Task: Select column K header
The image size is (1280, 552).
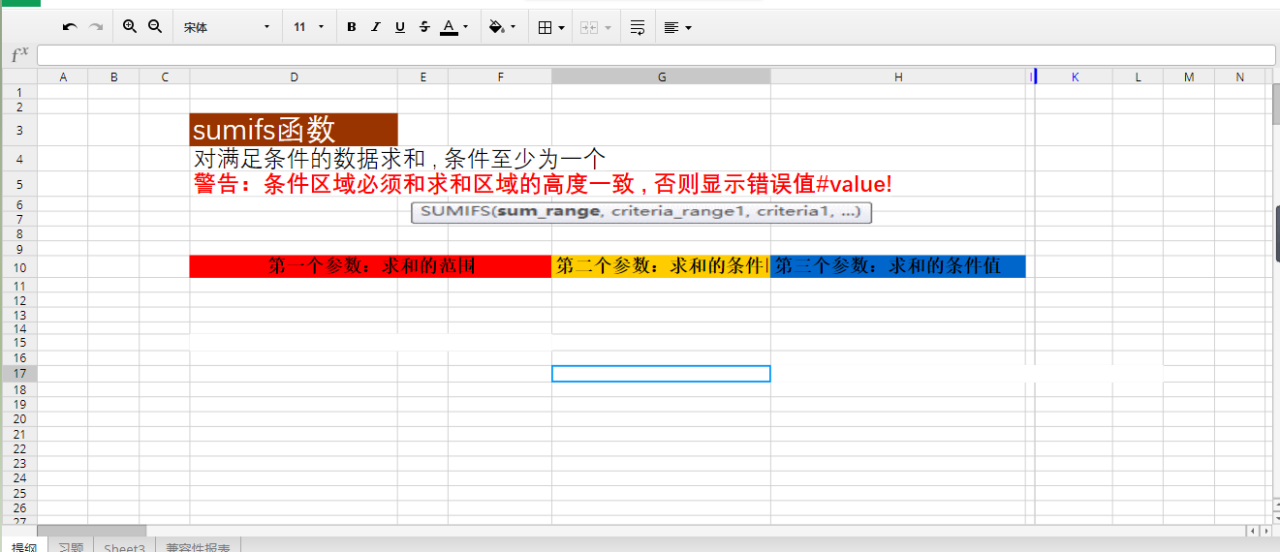Action: click(1075, 77)
